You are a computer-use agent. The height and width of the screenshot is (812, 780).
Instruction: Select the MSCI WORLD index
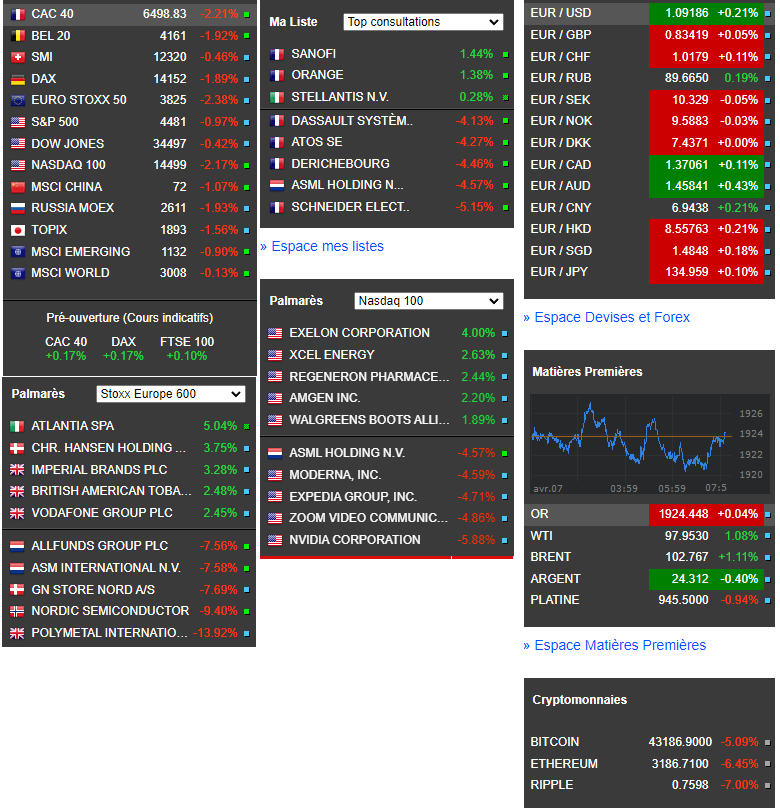click(x=130, y=273)
